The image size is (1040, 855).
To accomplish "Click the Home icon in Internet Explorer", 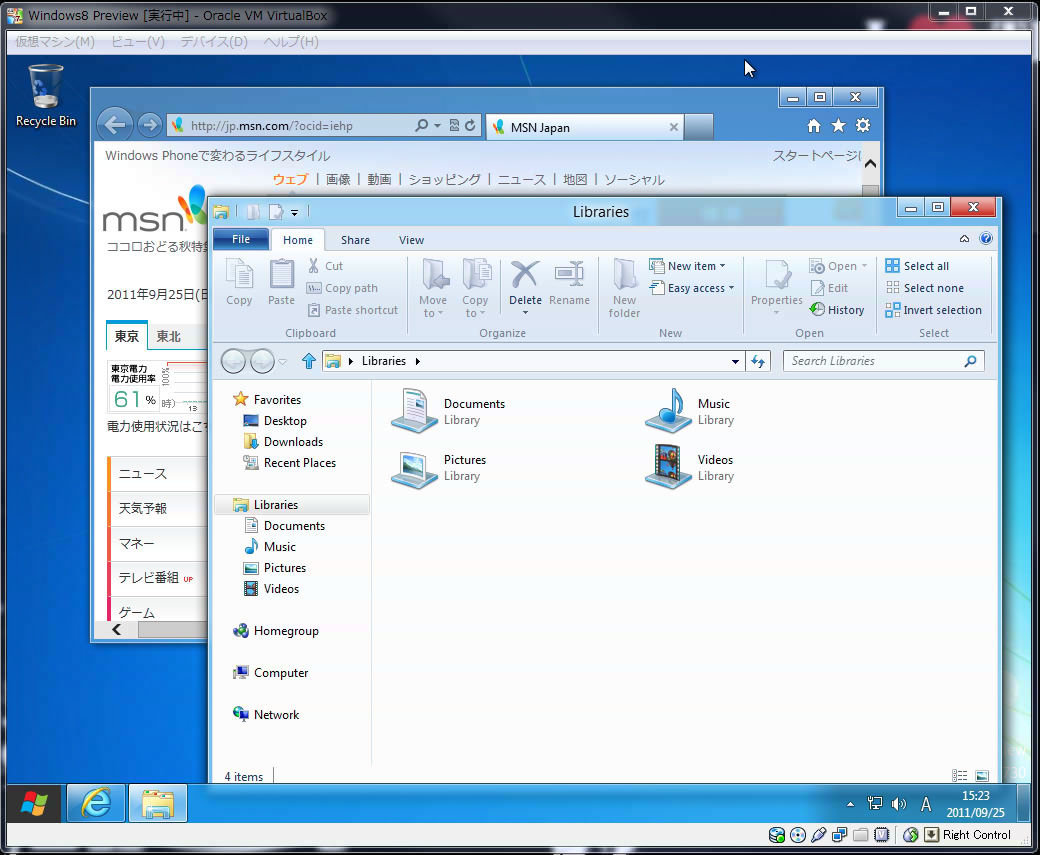I will pos(814,125).
